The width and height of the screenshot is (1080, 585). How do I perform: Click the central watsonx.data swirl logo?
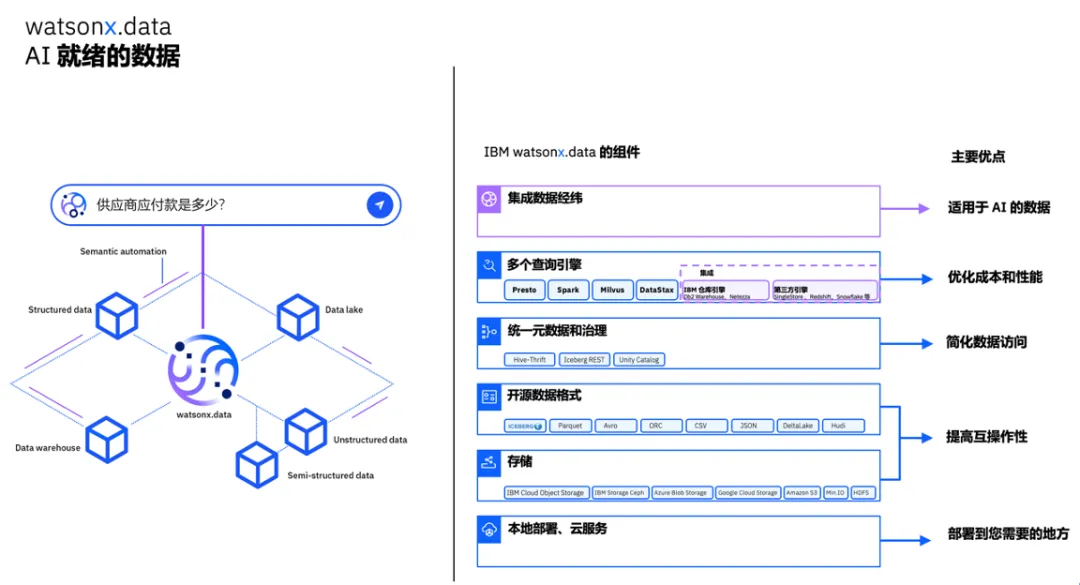click(x=203, y=370)
